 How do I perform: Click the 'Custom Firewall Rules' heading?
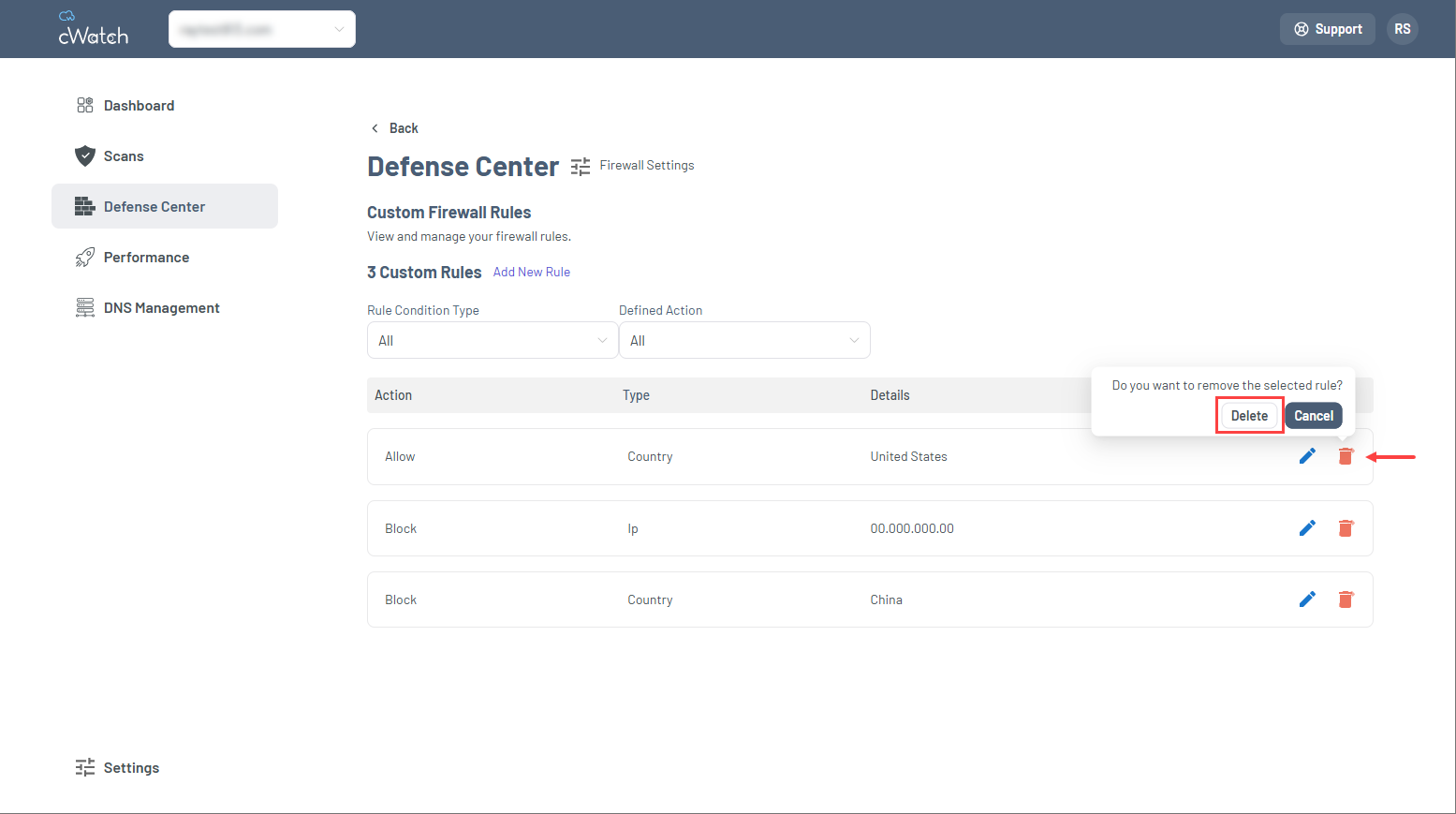449,213
